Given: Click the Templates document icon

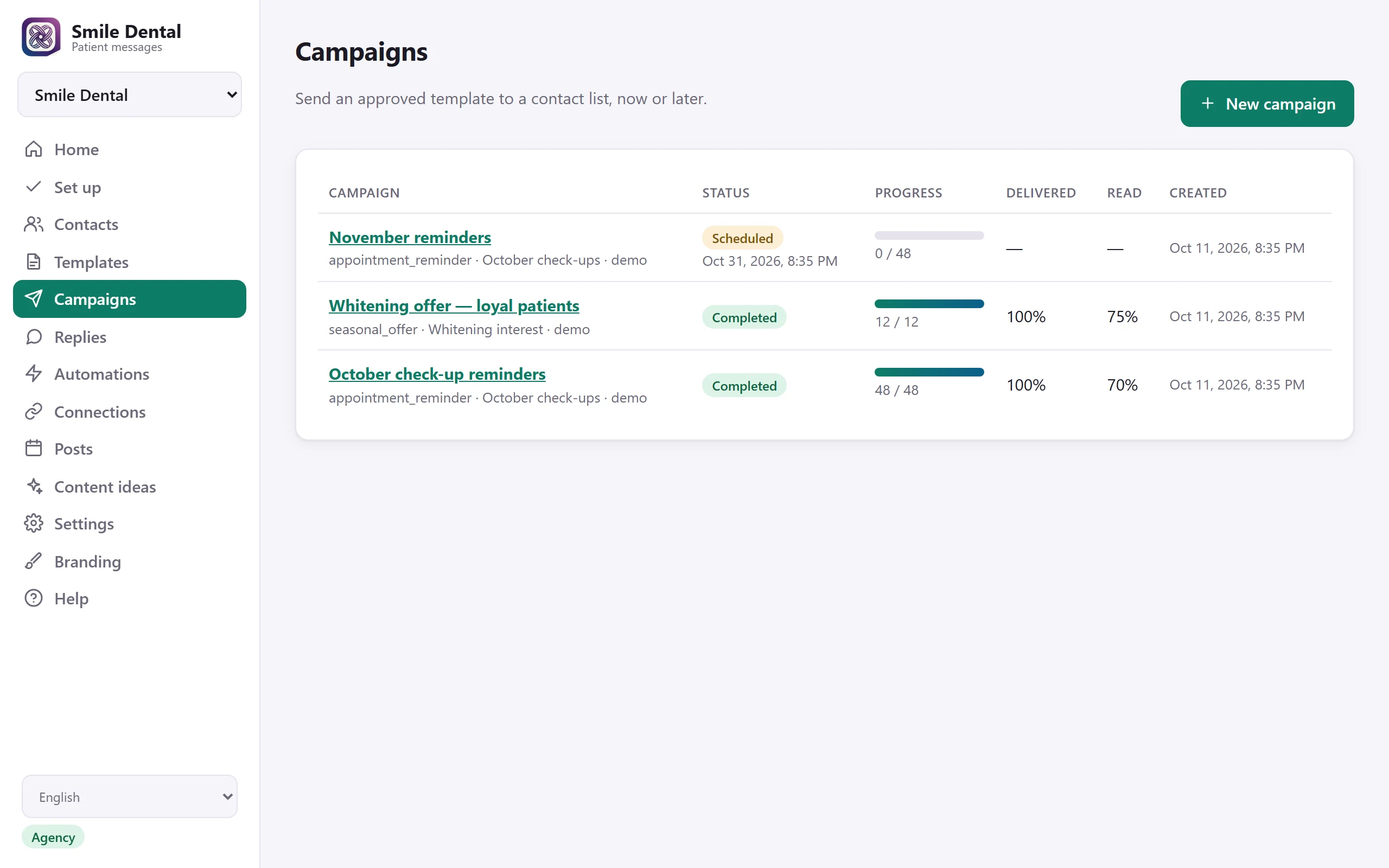Looking at the screenshot, I should [34, 262].
